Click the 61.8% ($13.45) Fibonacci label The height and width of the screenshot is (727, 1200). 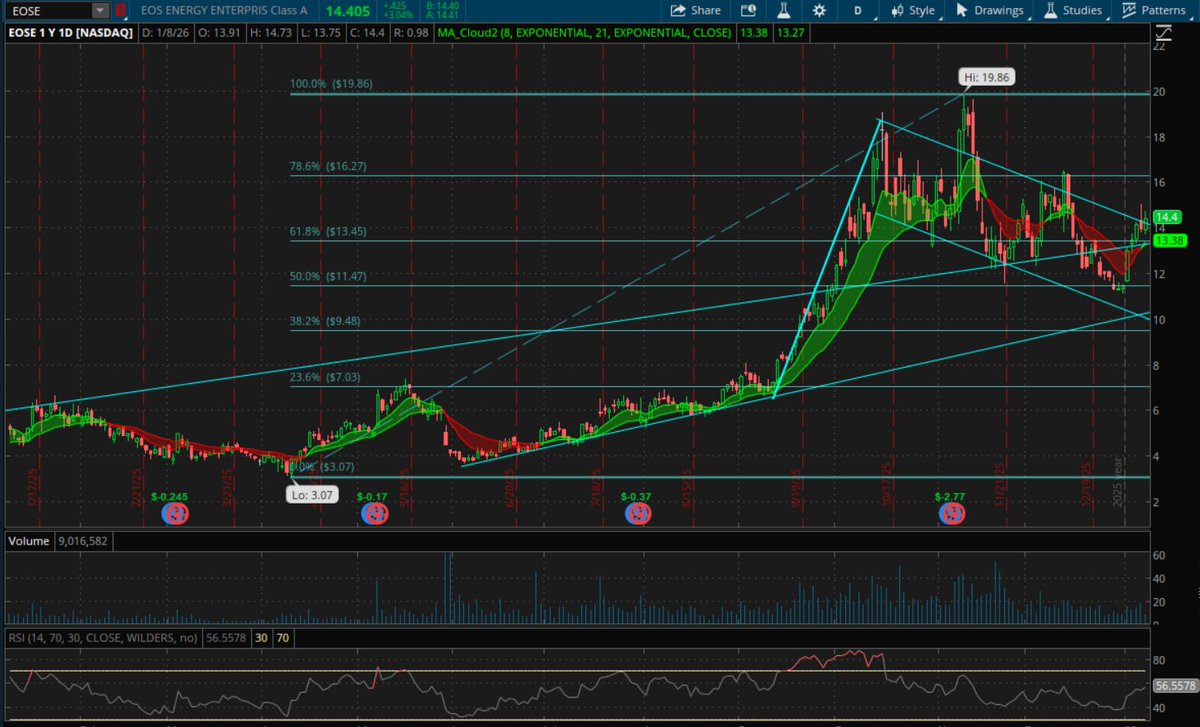(x=328, y=231)
